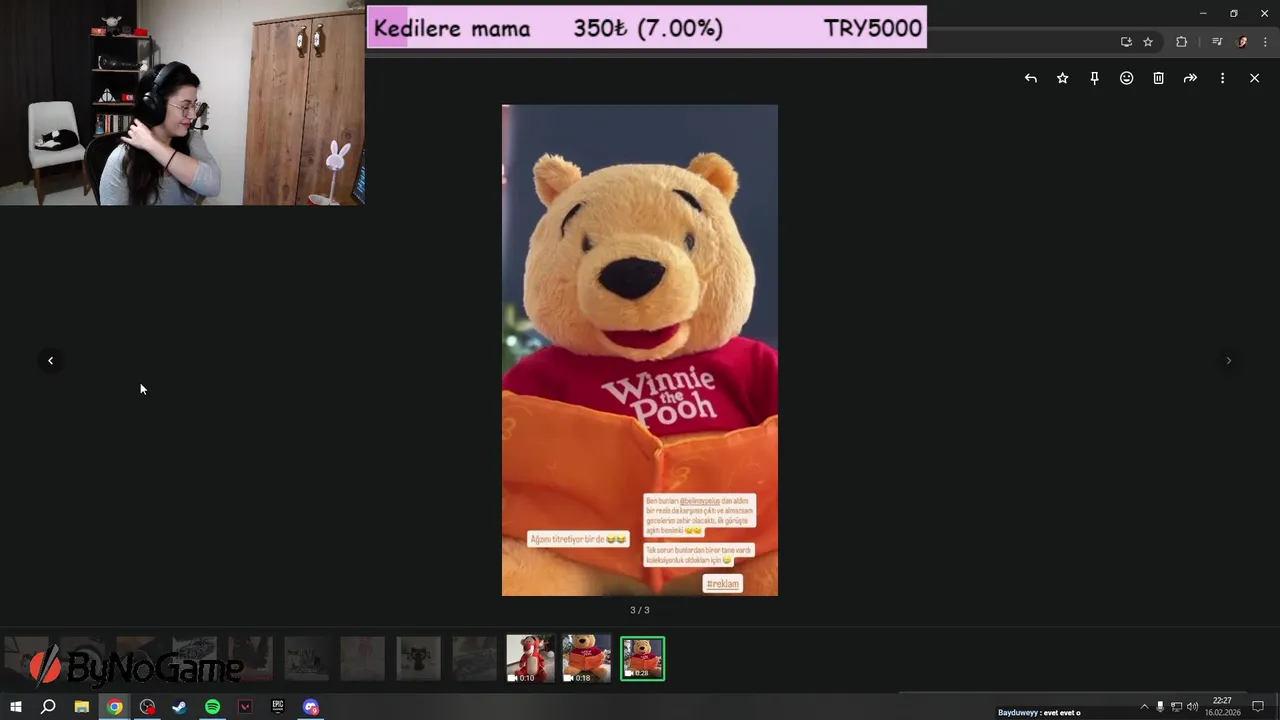Open Steam from the taskbar
1280x720 pixels.
click(x=180, y=707)
